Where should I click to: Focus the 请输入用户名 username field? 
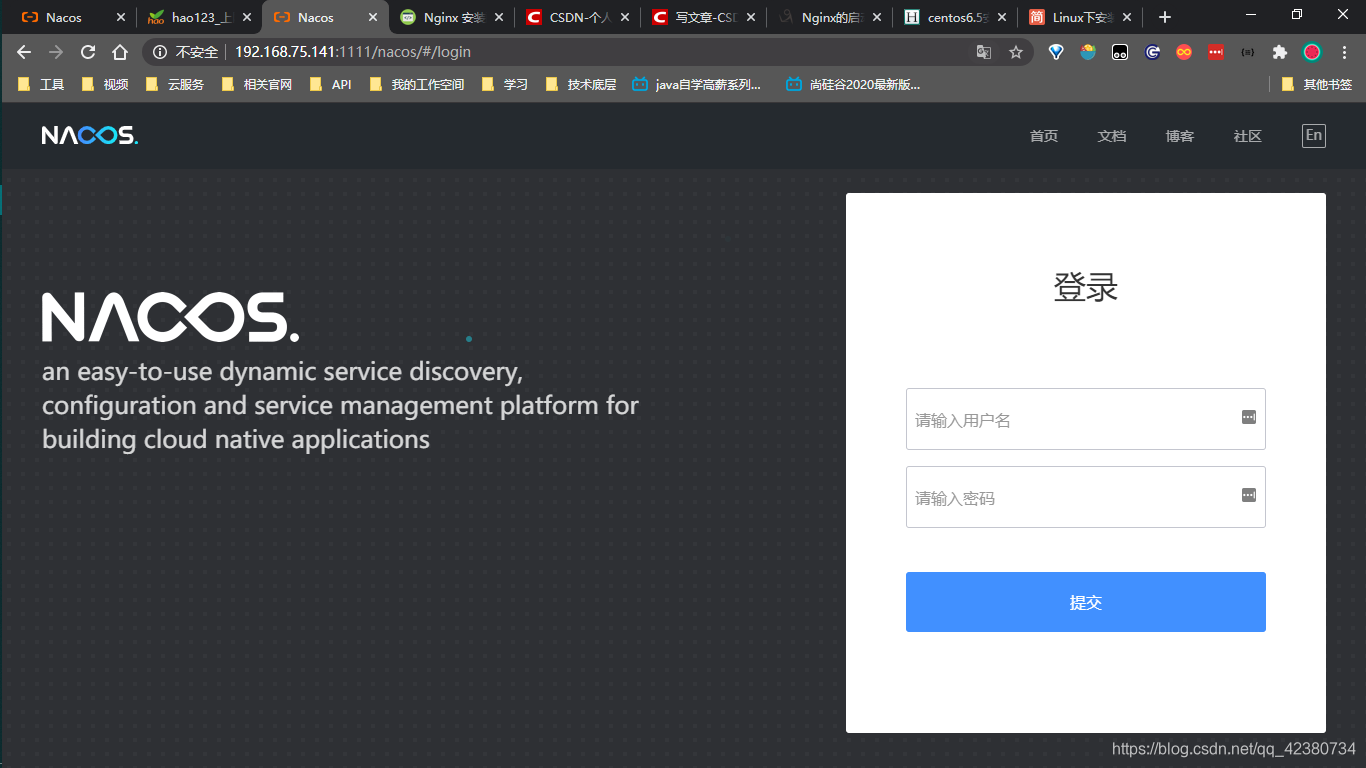click(x=1086, y=419)
